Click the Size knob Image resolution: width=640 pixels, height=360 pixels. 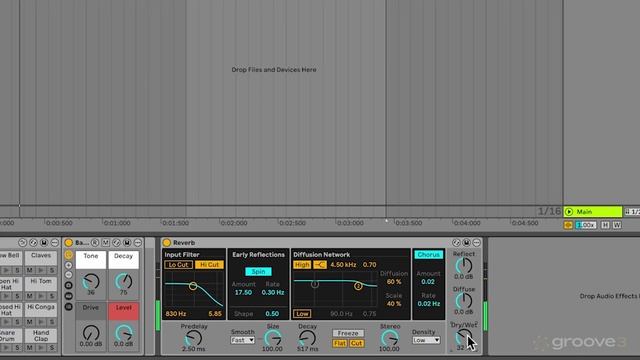[273, 338]
